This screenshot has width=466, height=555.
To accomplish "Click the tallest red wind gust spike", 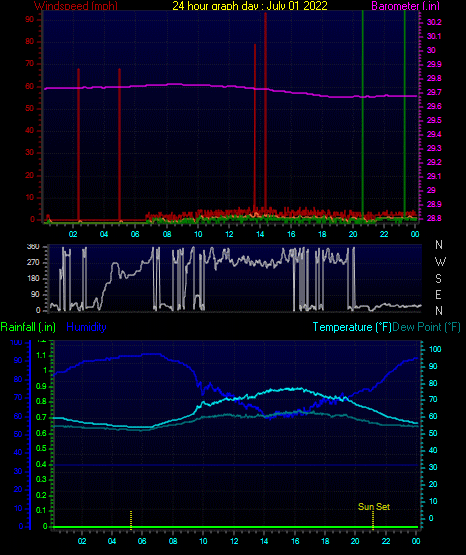I will click(x=265, y=113).
